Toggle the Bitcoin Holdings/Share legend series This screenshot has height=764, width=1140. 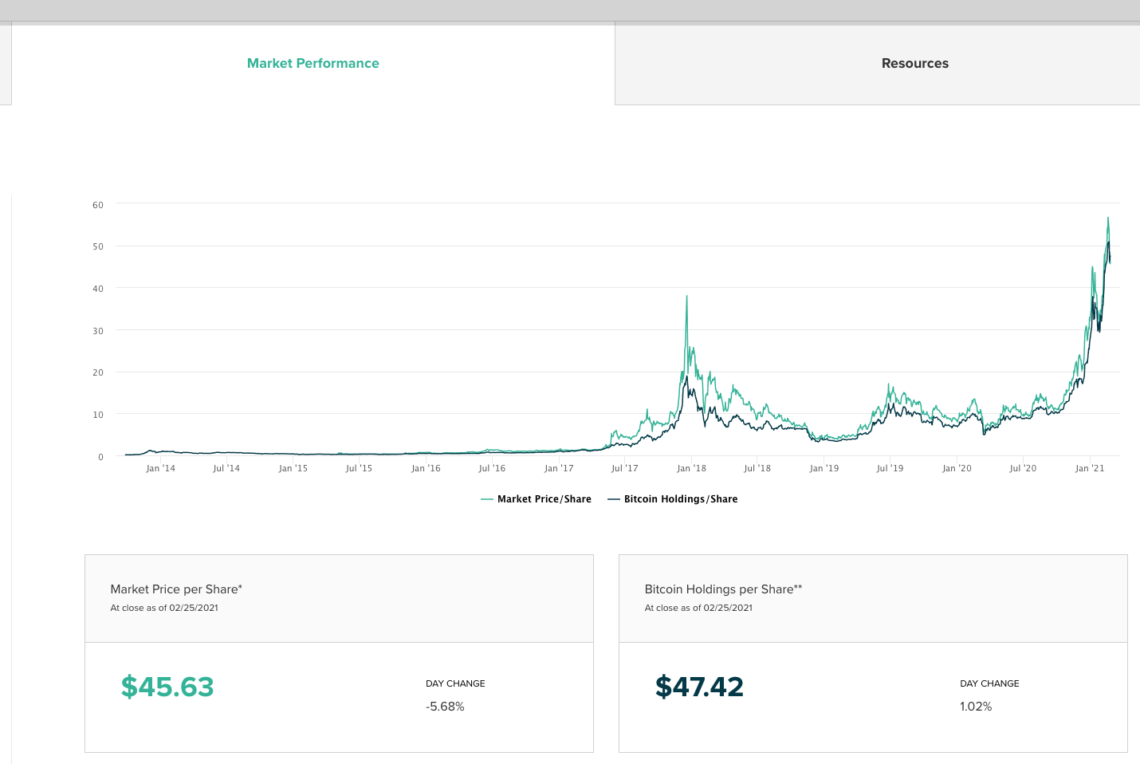(680, 498)
